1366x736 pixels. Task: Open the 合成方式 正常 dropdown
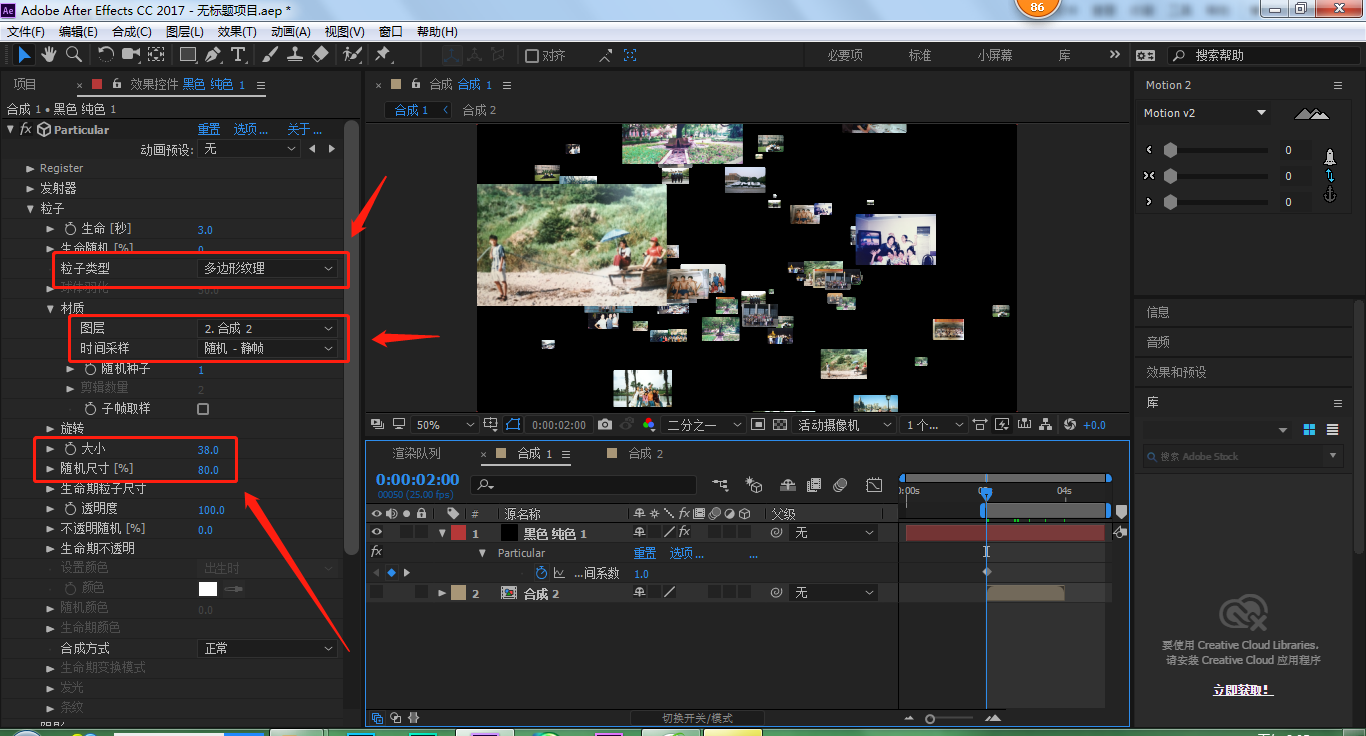coord(268,648)
